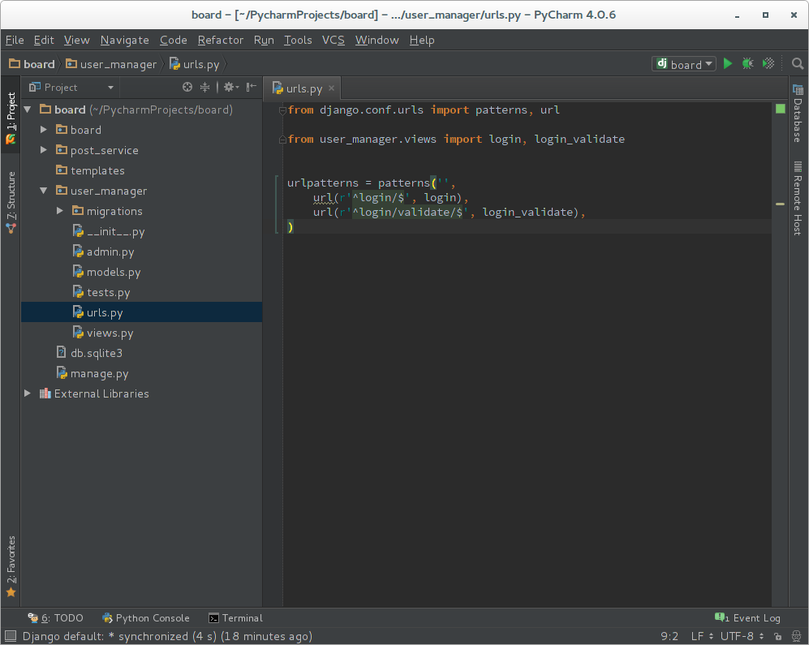
Task: Run with coverage icon
Action: point(768,63)
